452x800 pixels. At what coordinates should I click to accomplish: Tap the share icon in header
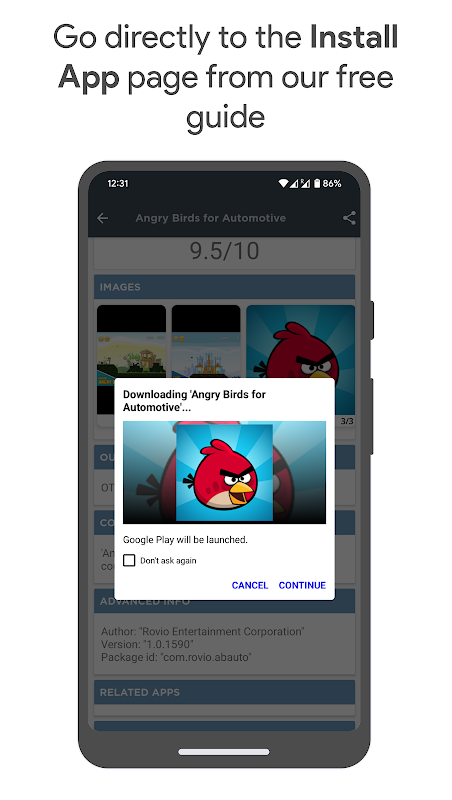(x=349, y=218)
